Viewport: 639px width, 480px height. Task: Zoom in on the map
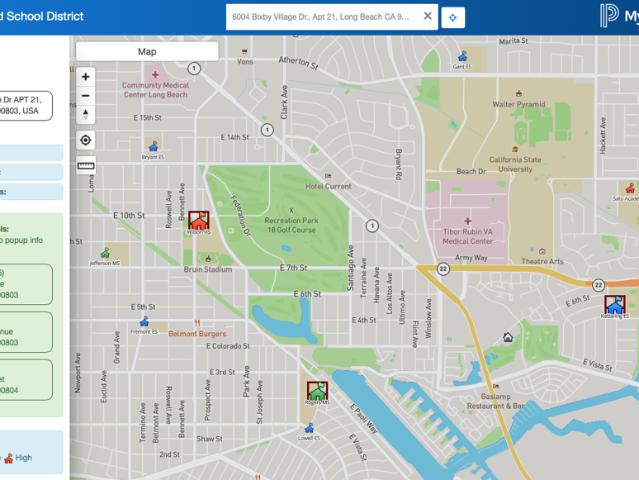coord(86,76)
